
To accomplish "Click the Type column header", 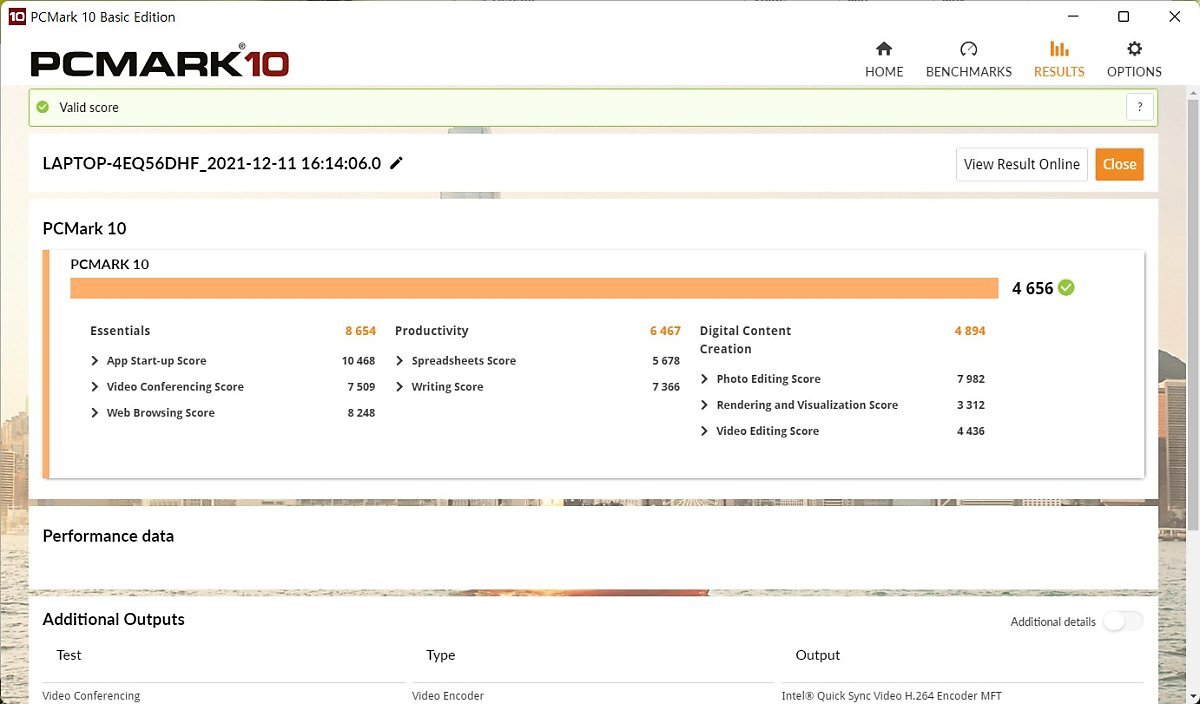I will 440,655.
